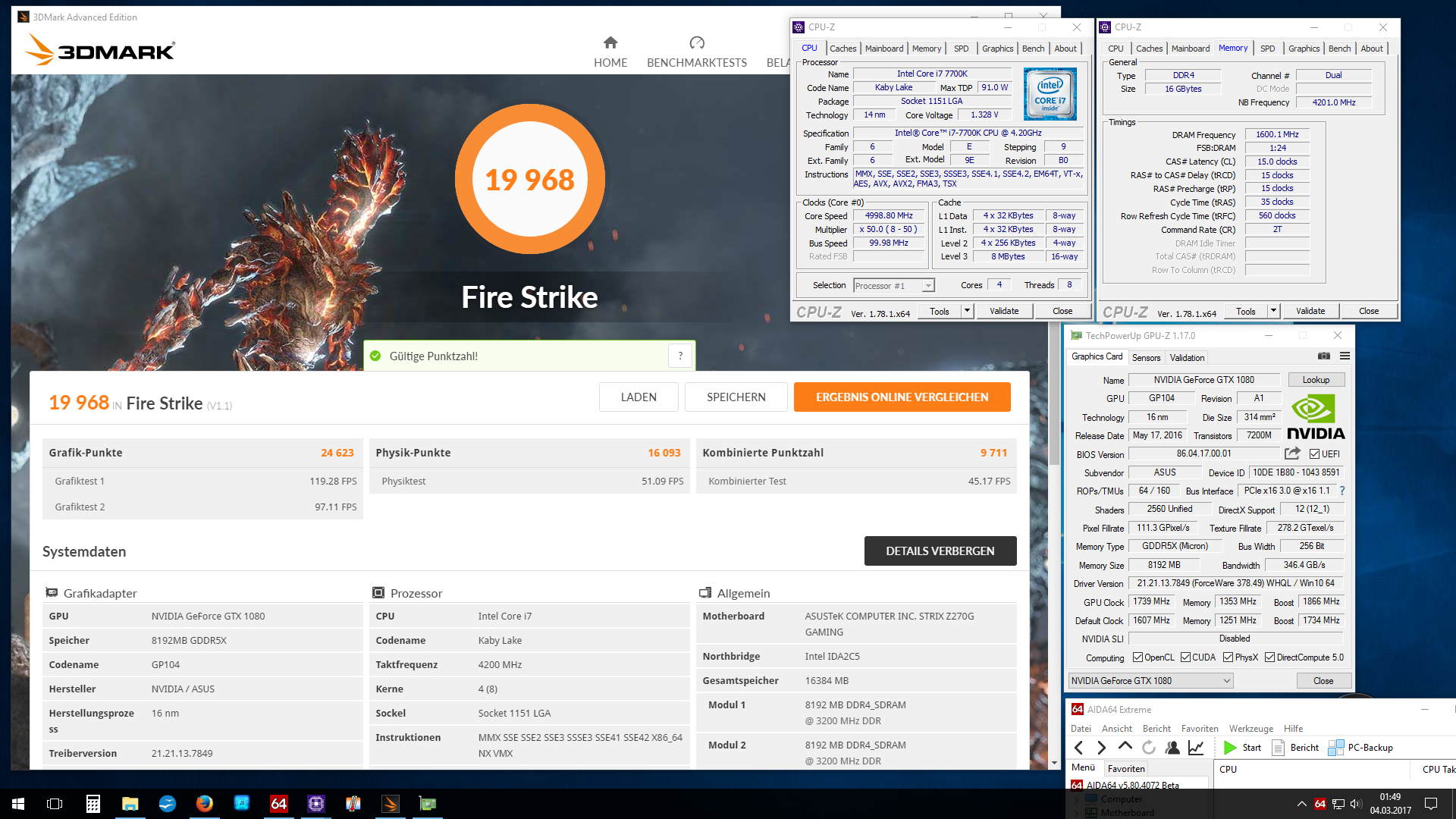Click the 3DMark Home icon
Image resolution: width=1456 pixels, height=819 pixels.
[610, 42]
